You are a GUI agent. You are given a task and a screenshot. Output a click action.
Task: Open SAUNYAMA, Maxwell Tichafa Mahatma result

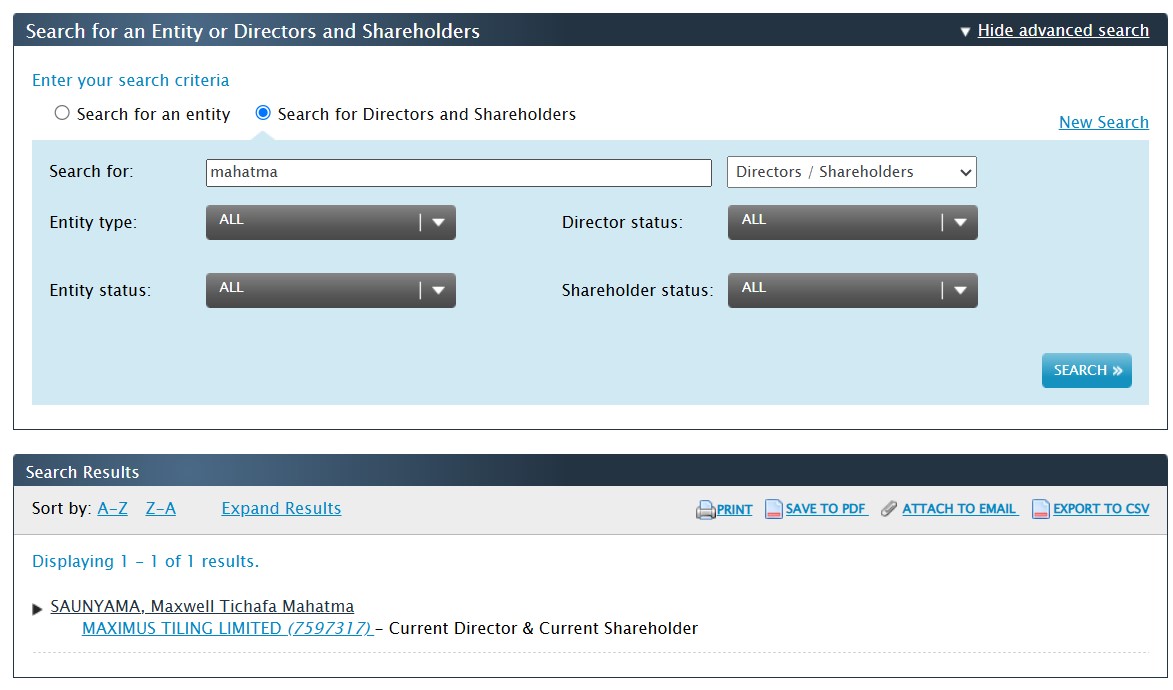[x=202, y=606]
